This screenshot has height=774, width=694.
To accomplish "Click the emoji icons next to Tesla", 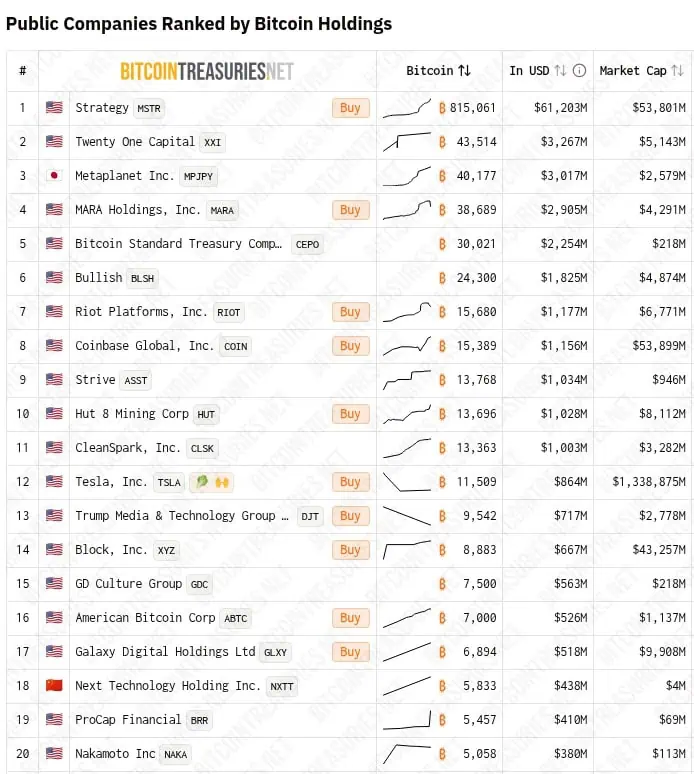I will 209,482.
